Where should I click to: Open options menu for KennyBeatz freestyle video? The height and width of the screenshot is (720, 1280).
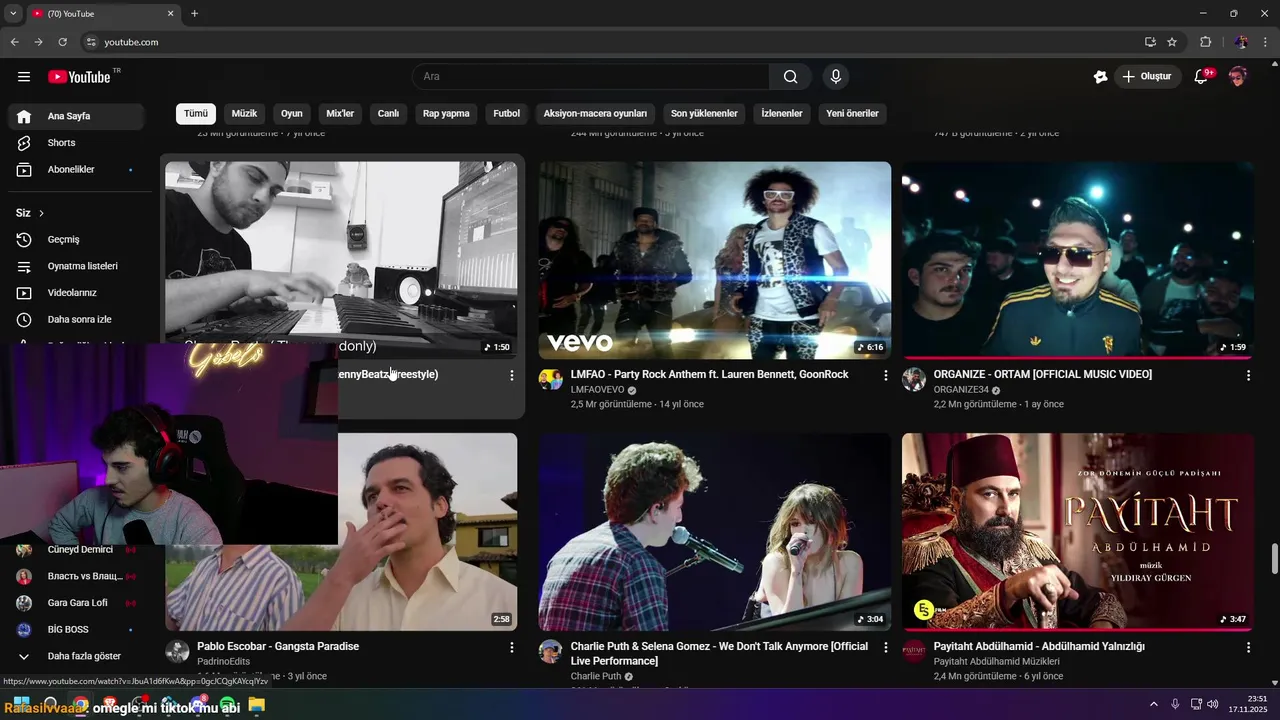pyautogui.click(x=512, y=375)
